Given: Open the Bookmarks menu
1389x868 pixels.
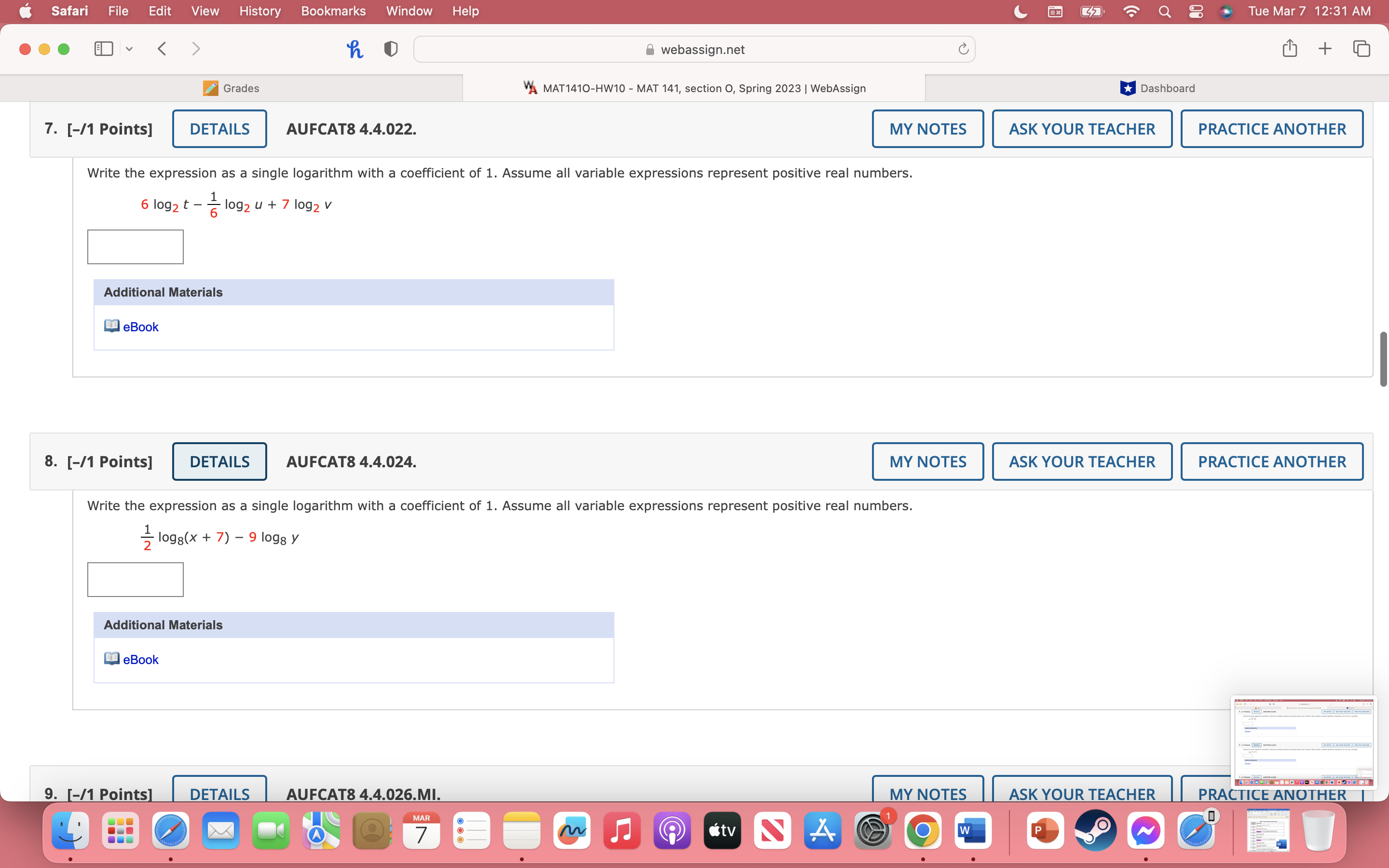Looking at the screenshot, I should click(333, 11).
